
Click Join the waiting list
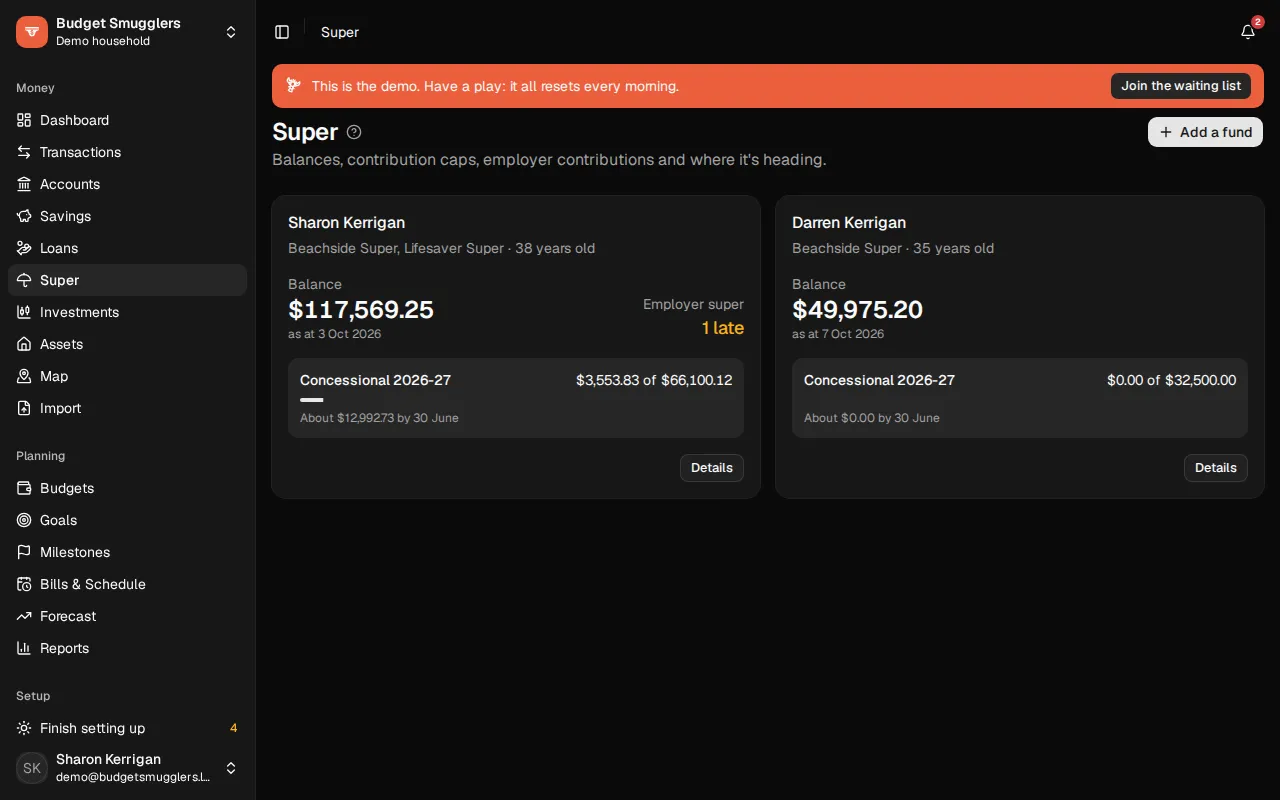[1181, 86]
